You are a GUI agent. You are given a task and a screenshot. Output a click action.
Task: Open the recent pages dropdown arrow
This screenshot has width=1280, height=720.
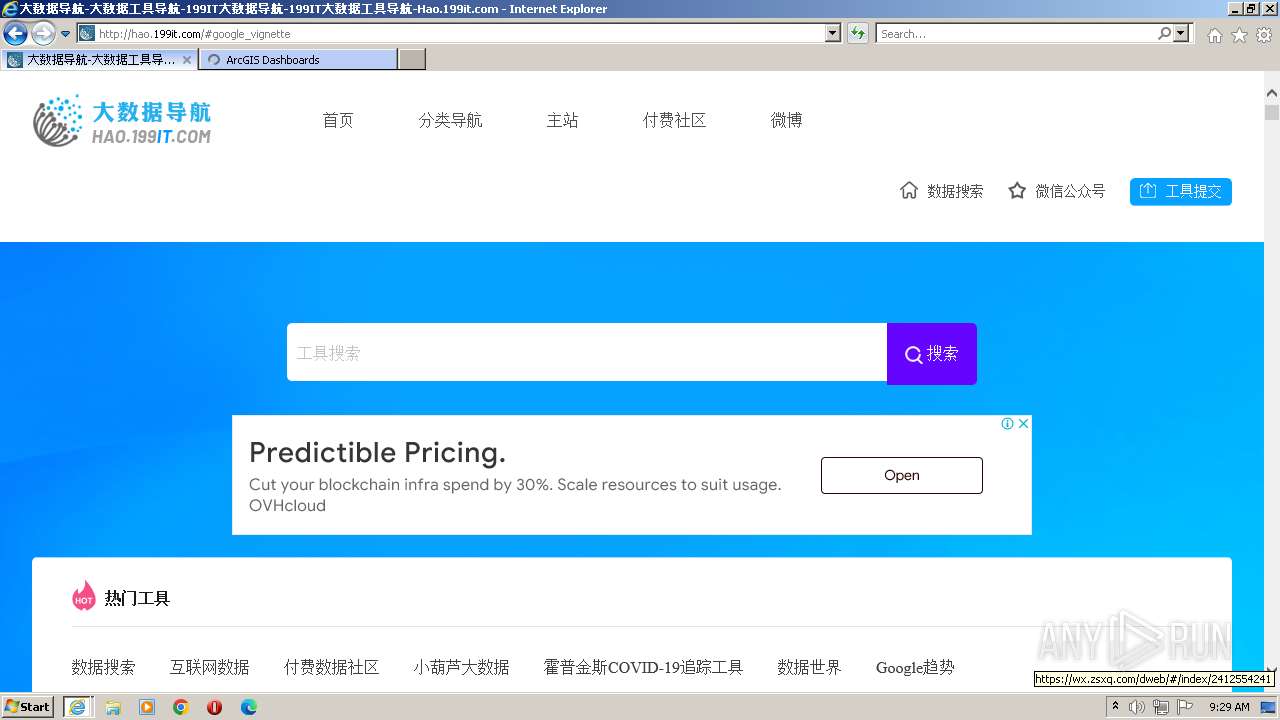click(x=66, y=34)
